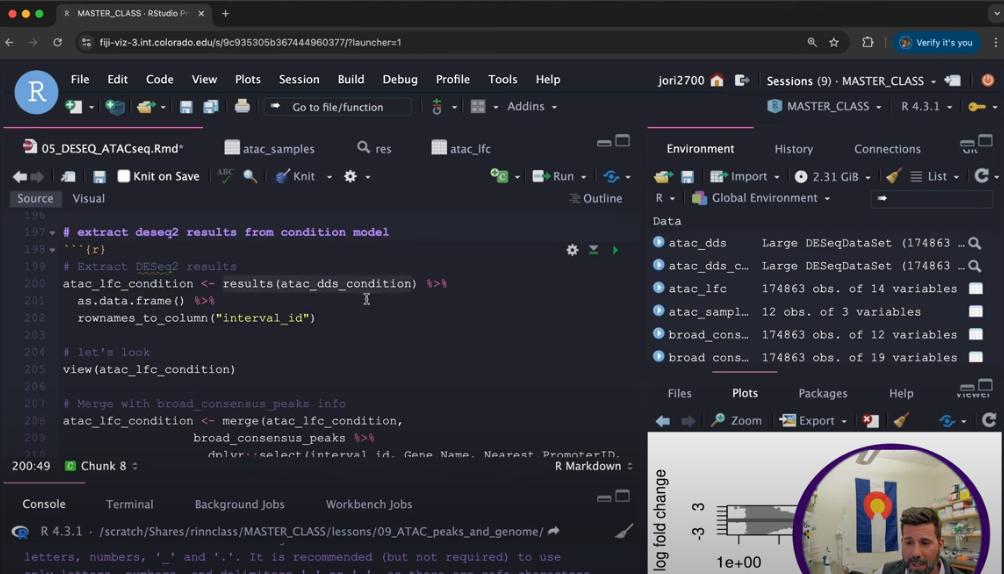The height and width of the screenshot is (574, 1004).
Task: Switch to History tab
Action: (793, 149)
